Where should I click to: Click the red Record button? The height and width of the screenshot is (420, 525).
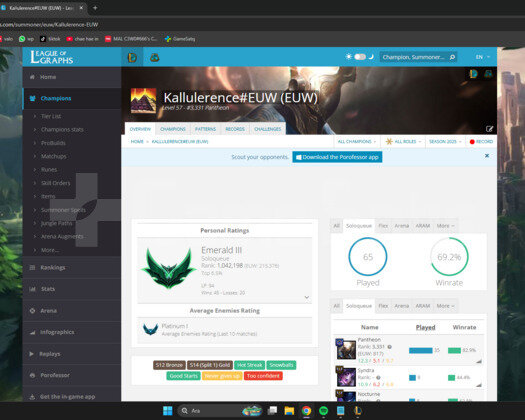[481, 142]
